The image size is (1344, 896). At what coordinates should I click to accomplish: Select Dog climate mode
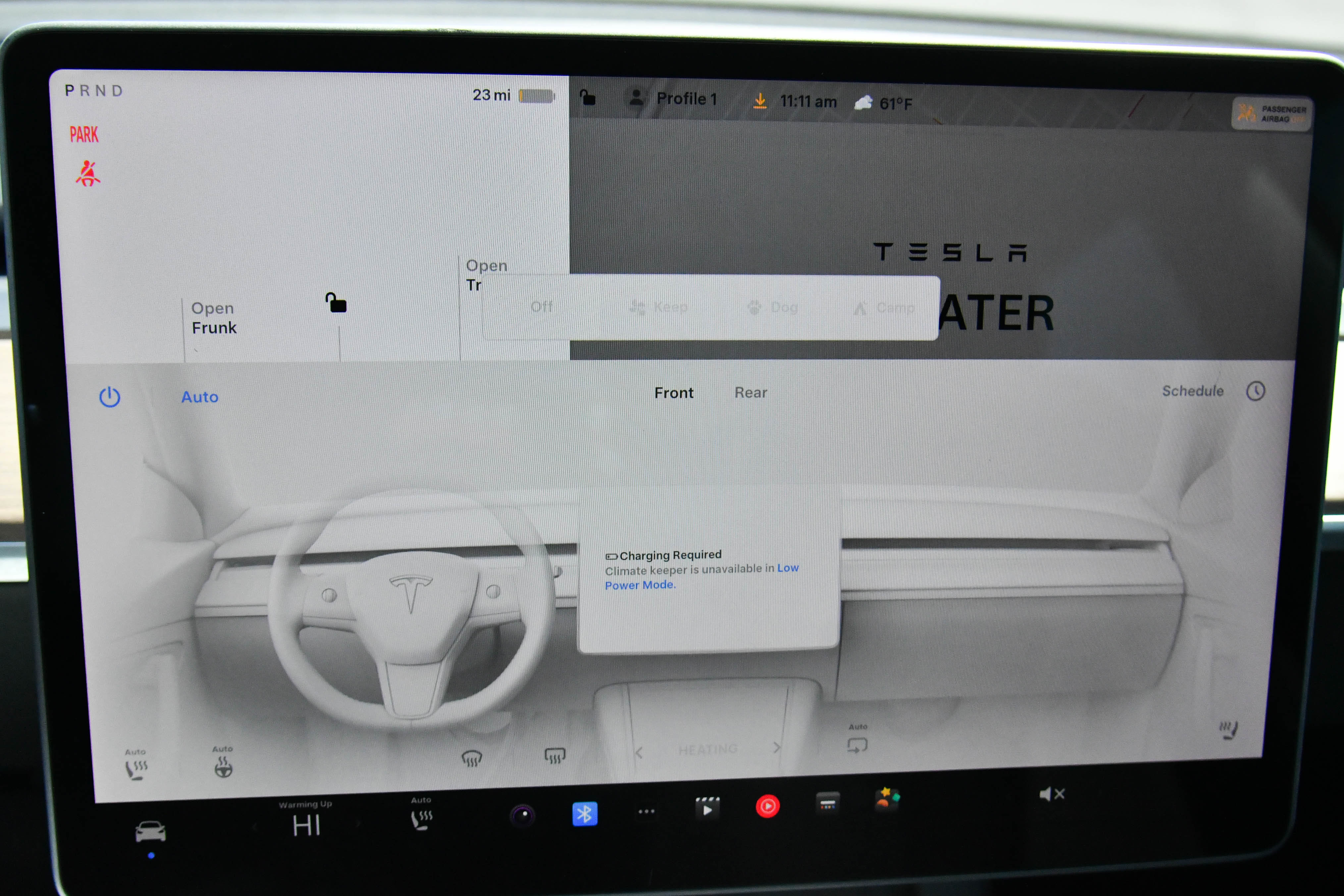pos(772,307)
